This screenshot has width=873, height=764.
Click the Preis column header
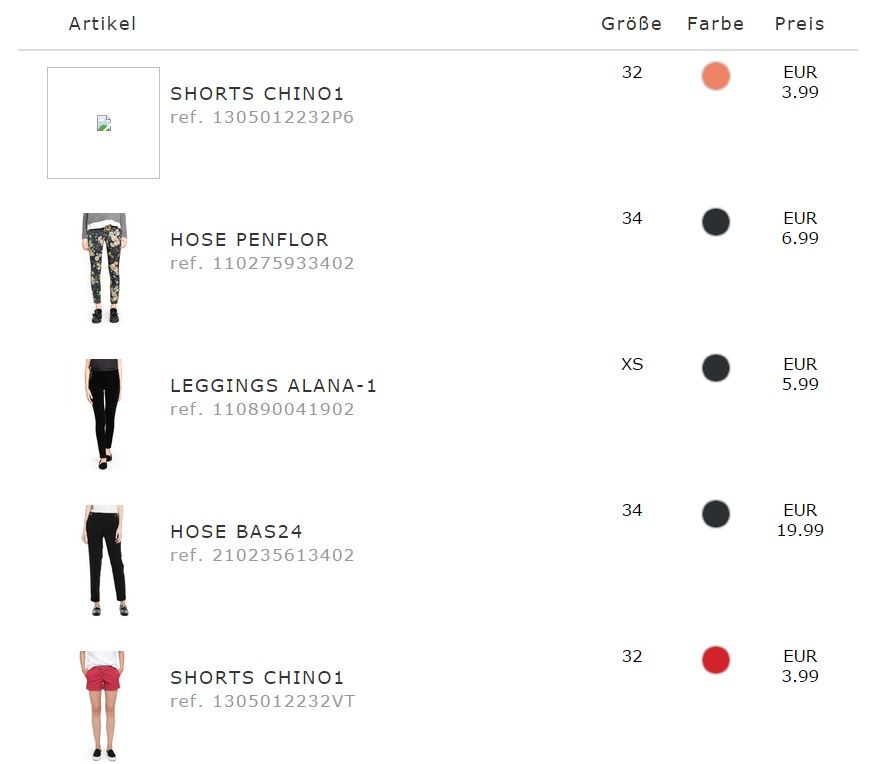800,24
